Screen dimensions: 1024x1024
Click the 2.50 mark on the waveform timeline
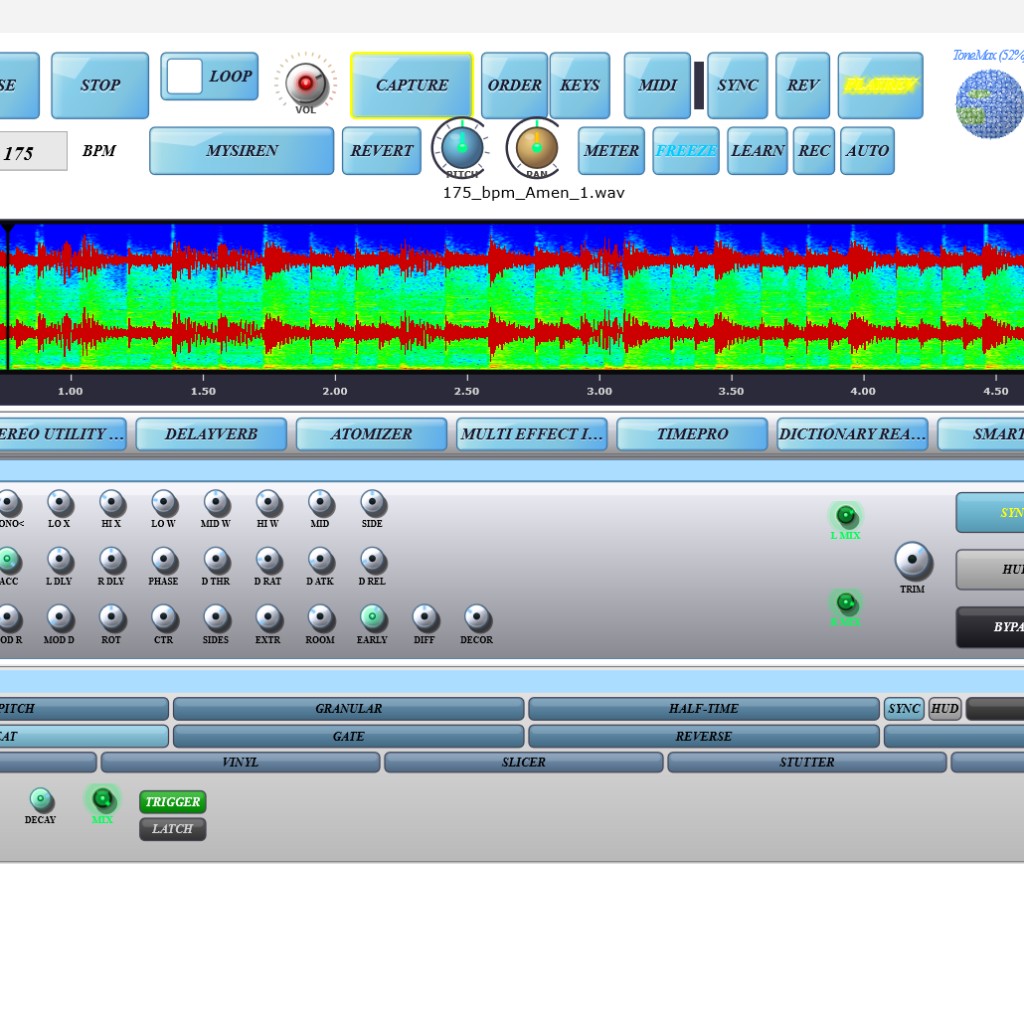tap(467, 390)
